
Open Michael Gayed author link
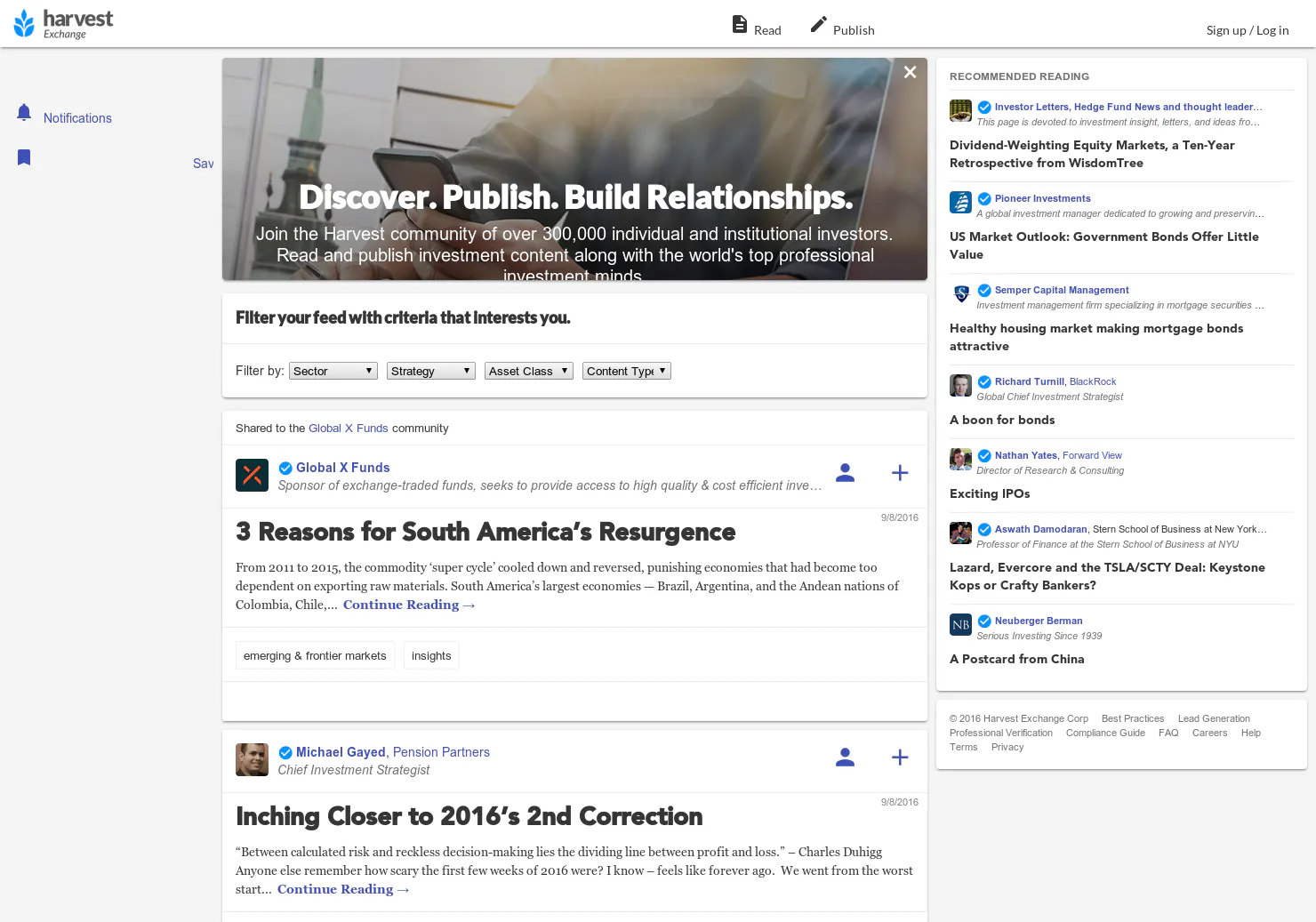[341, 752]
